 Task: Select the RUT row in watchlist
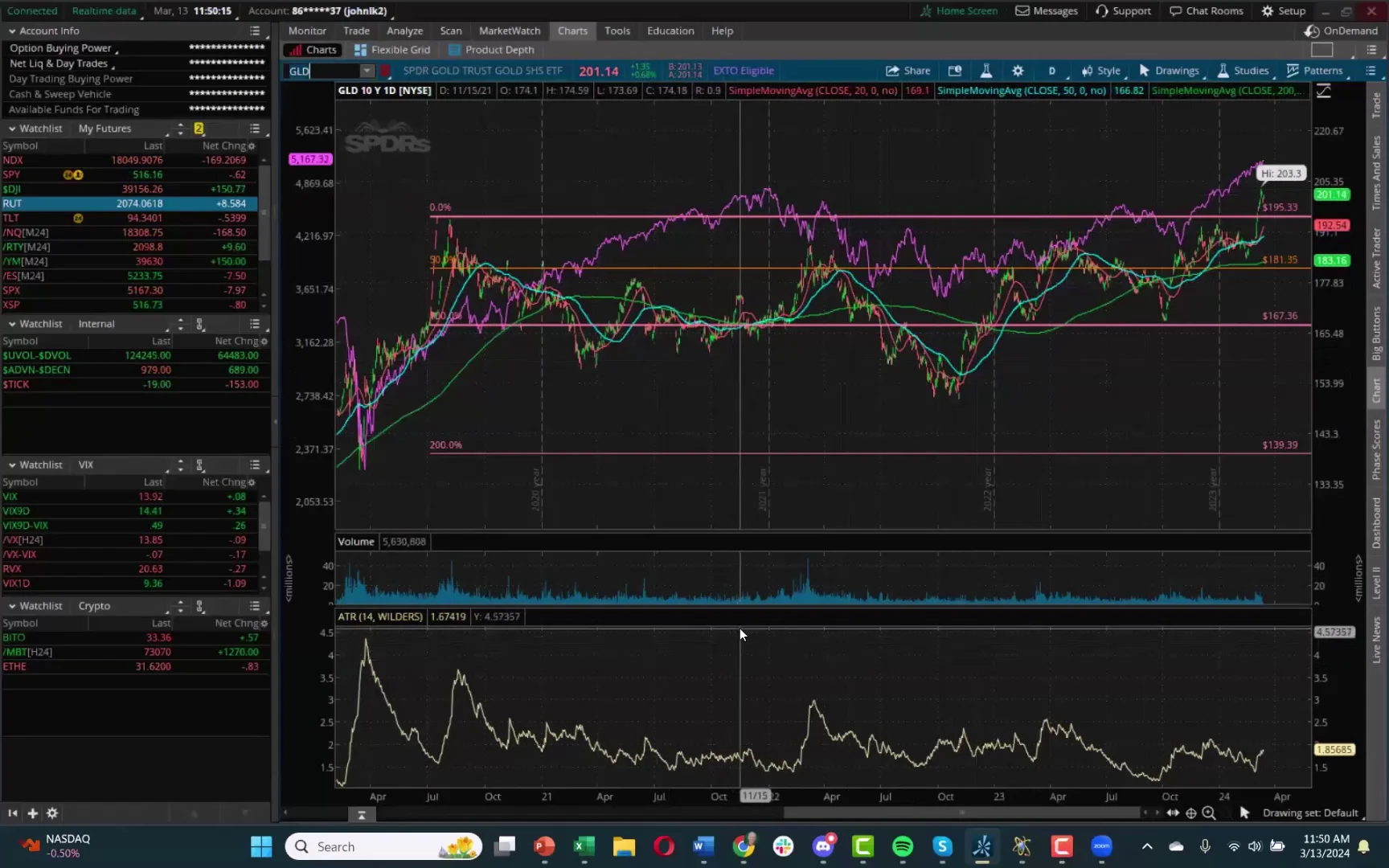(129, 204)
